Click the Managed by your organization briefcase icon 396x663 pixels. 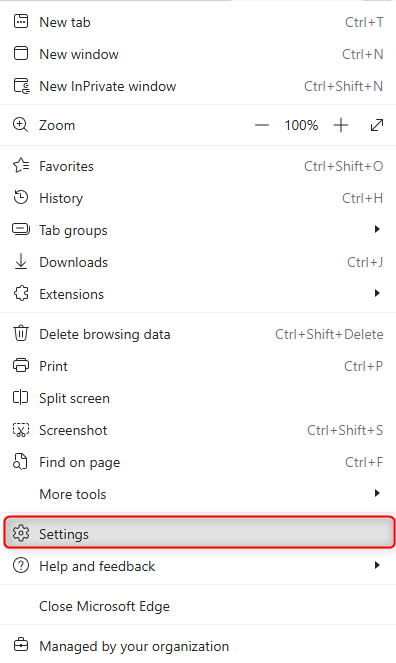pos(21,646)
